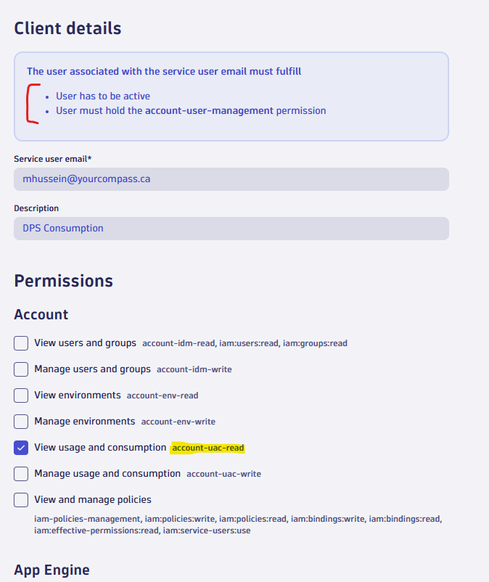Click the Description input field
Viewport: 489px width, 582px height.
pyautogui.click(x=231, y=228)
